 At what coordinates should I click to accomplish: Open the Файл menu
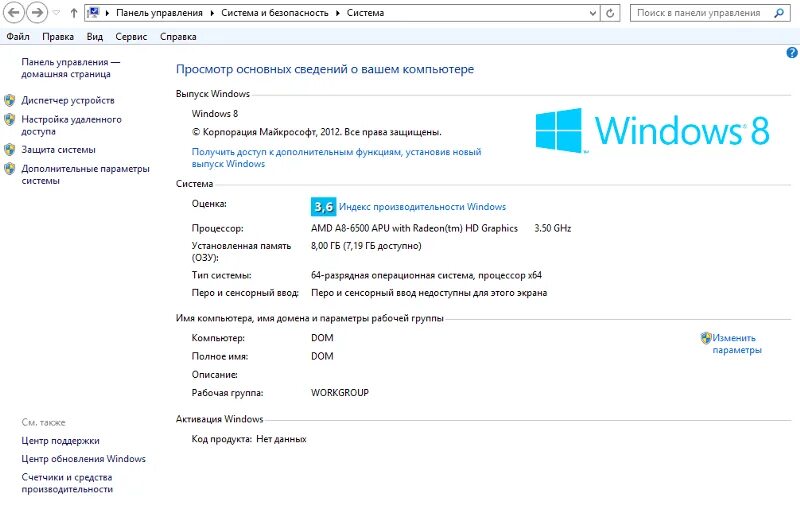click(18, 37)
